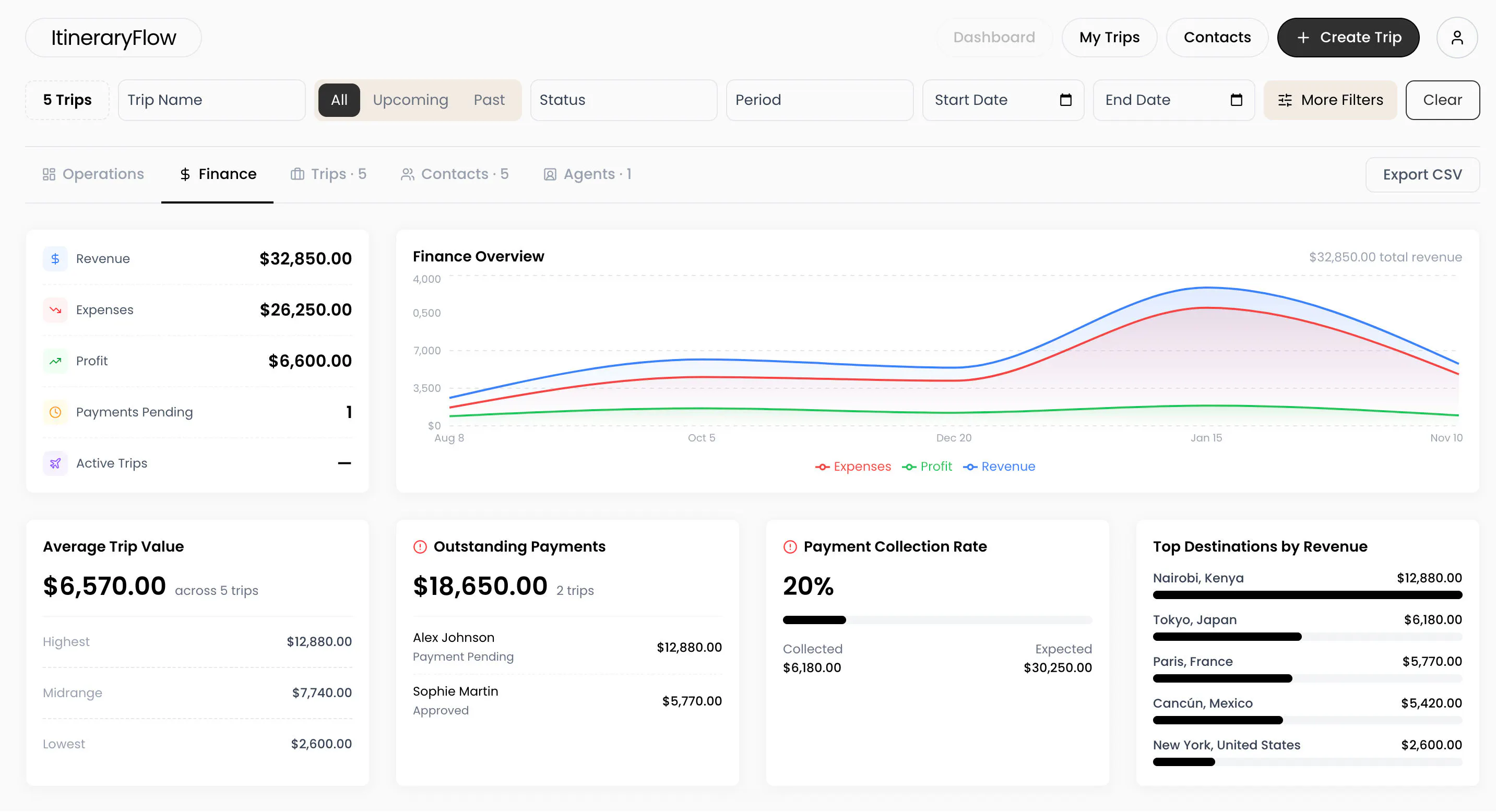
Task: Open the Period dropdown
Action: (x=820, y=100)
